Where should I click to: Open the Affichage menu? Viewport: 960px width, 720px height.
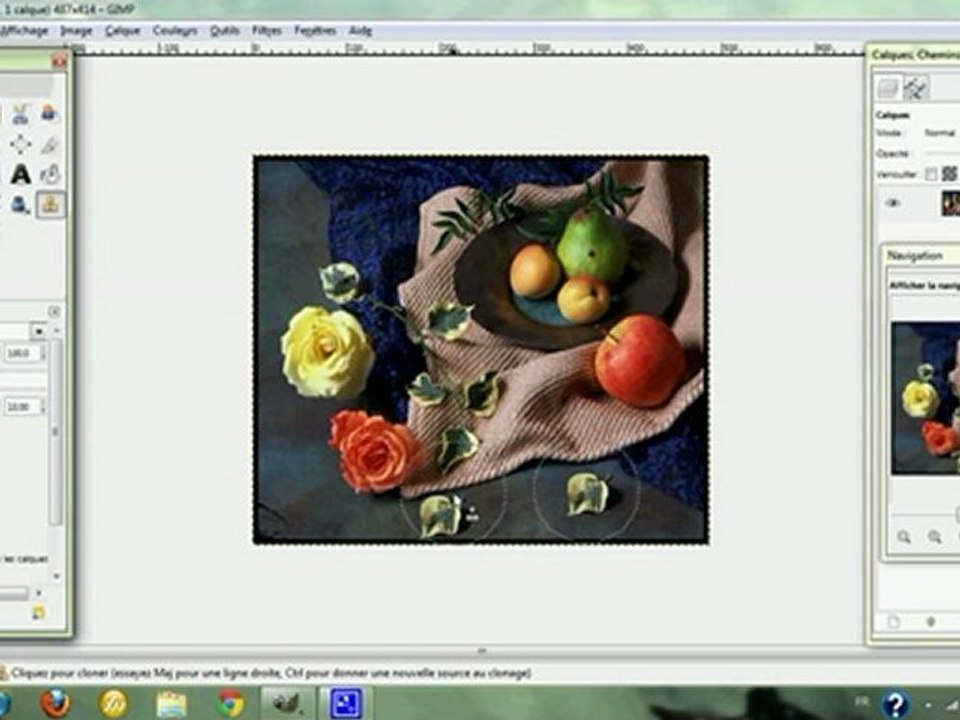point(23,30)
